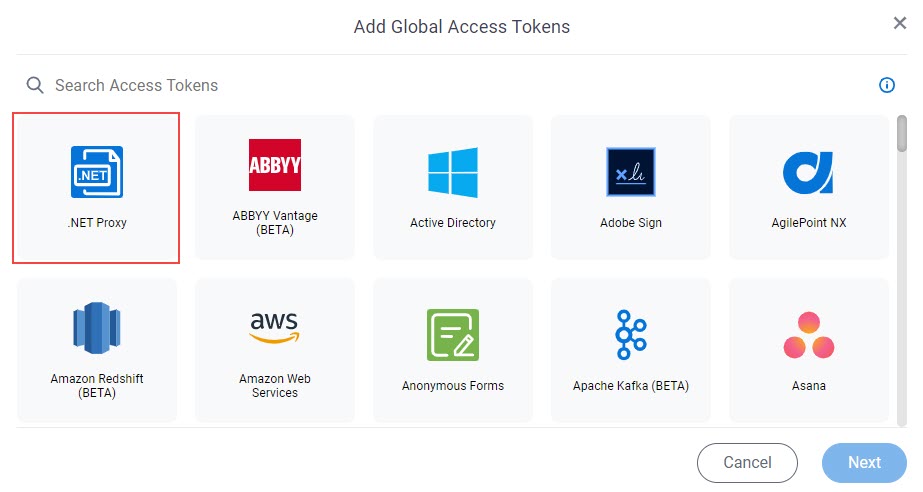Screen dimensions: 923x492
Task: Select the Apache Kafka (BETA) icon
Action: (630, 334)
